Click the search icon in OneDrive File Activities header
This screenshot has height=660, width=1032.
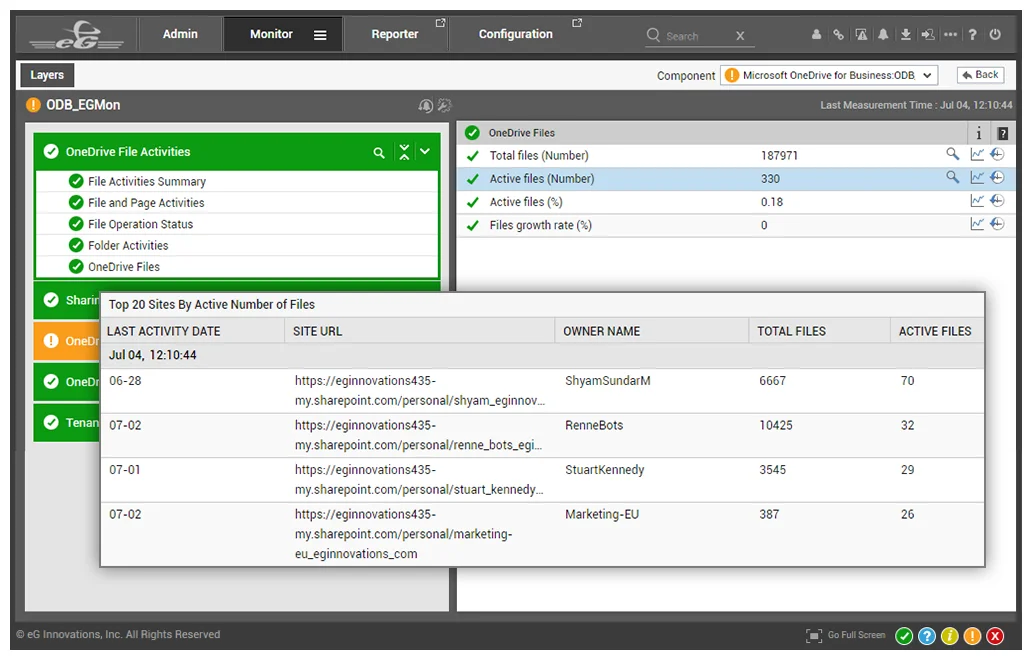(379, 153)
